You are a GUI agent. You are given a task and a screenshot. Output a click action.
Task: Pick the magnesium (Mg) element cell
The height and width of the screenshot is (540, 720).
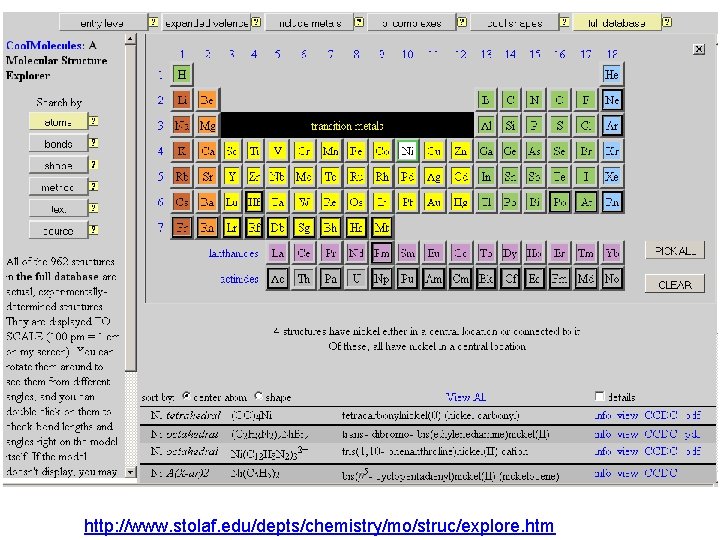coord(207,125)
